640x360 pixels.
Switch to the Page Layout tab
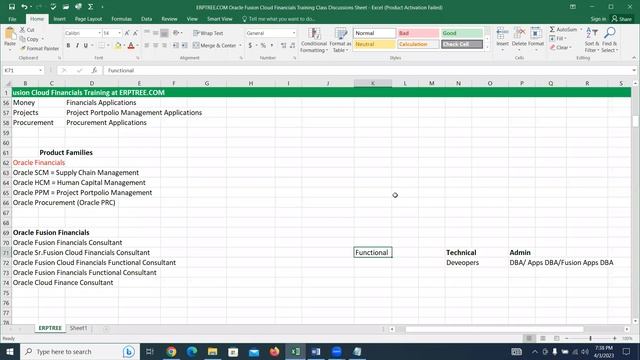pos(88,19)
